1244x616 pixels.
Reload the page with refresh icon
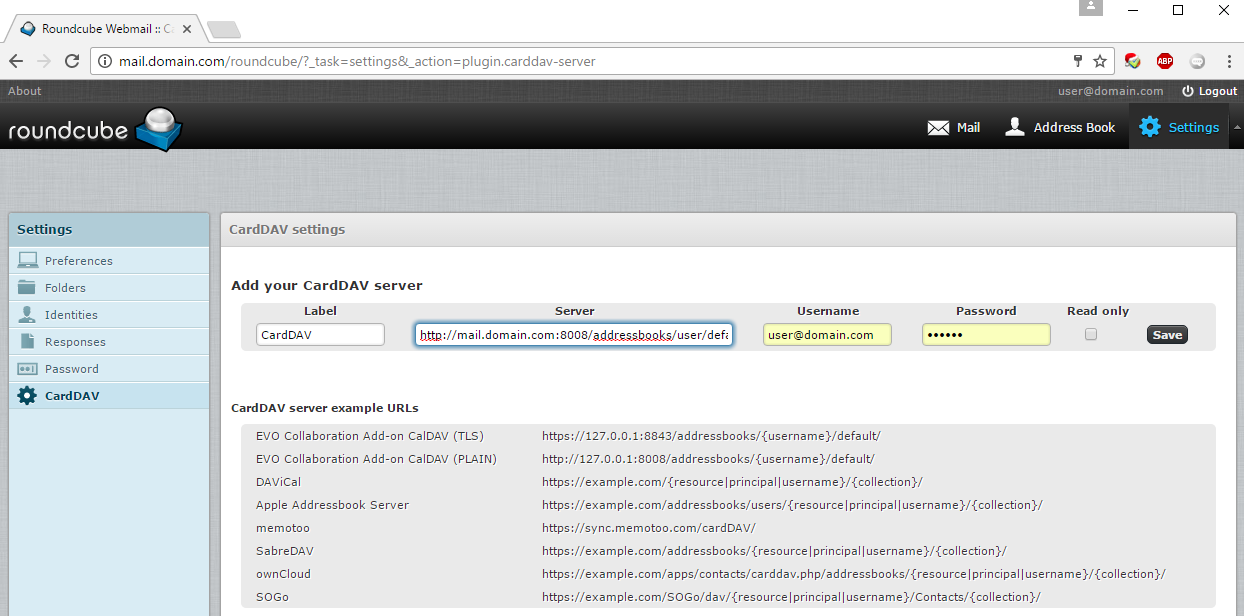[71, 61]
